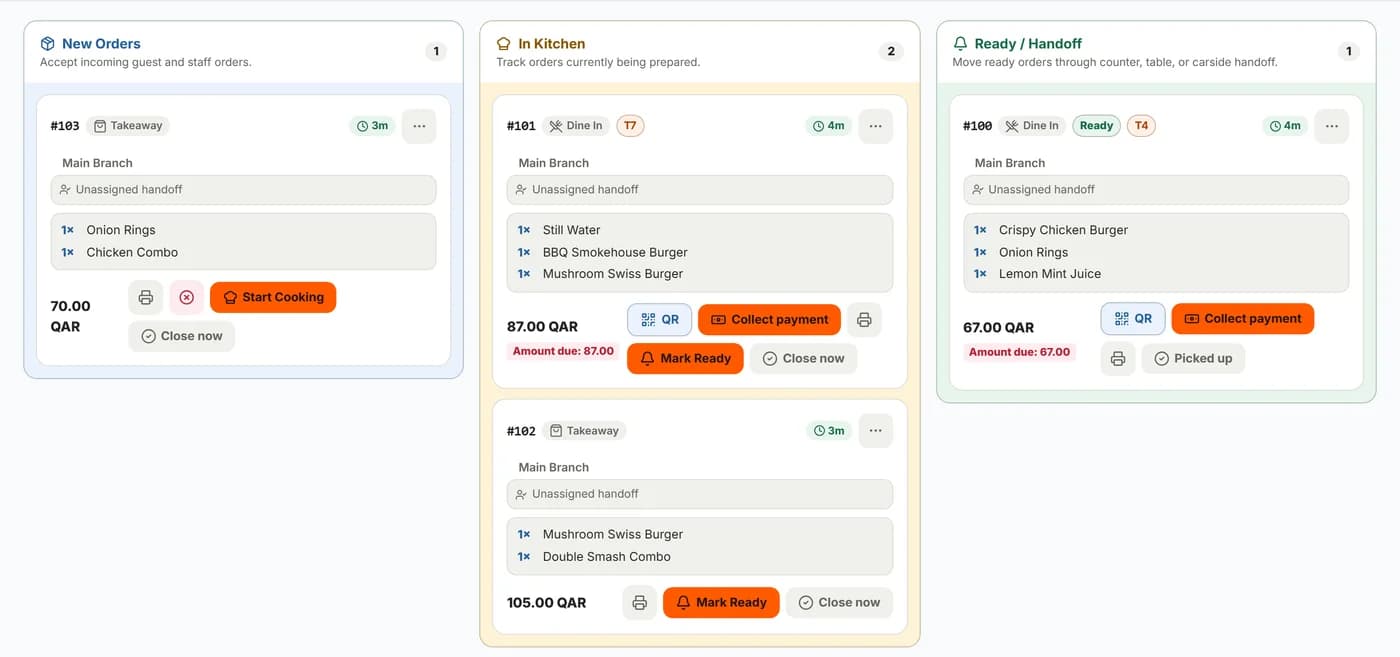This screenshot has width=1400, height=657.
Task: Start Cooking order #103
Action: click(273, 297)
